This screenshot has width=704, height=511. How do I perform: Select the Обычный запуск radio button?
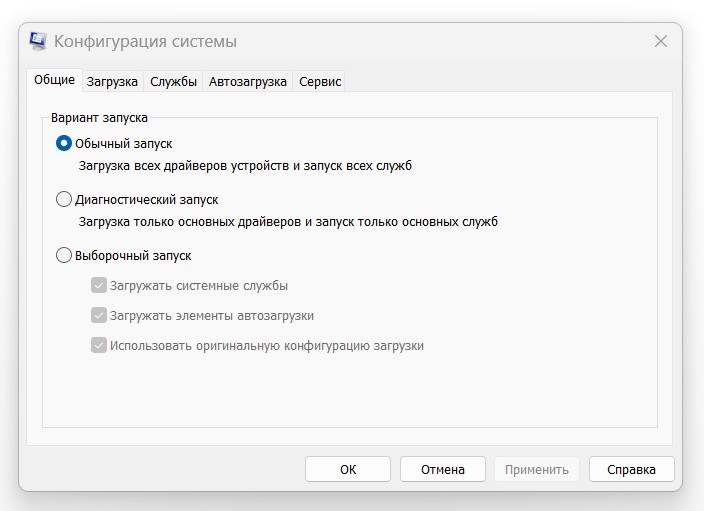coord(64,144)
